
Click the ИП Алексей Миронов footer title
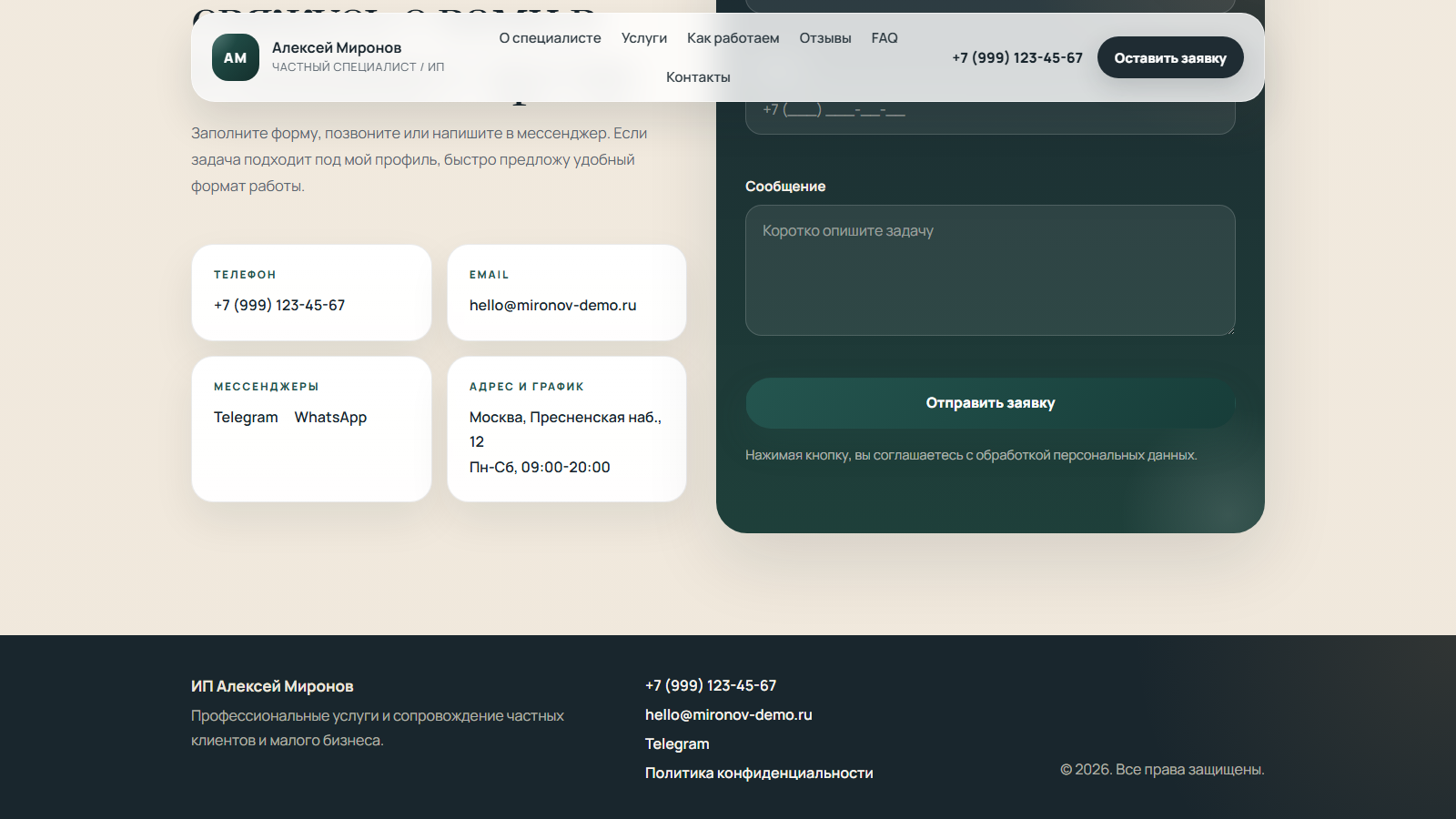pos(272,686)
